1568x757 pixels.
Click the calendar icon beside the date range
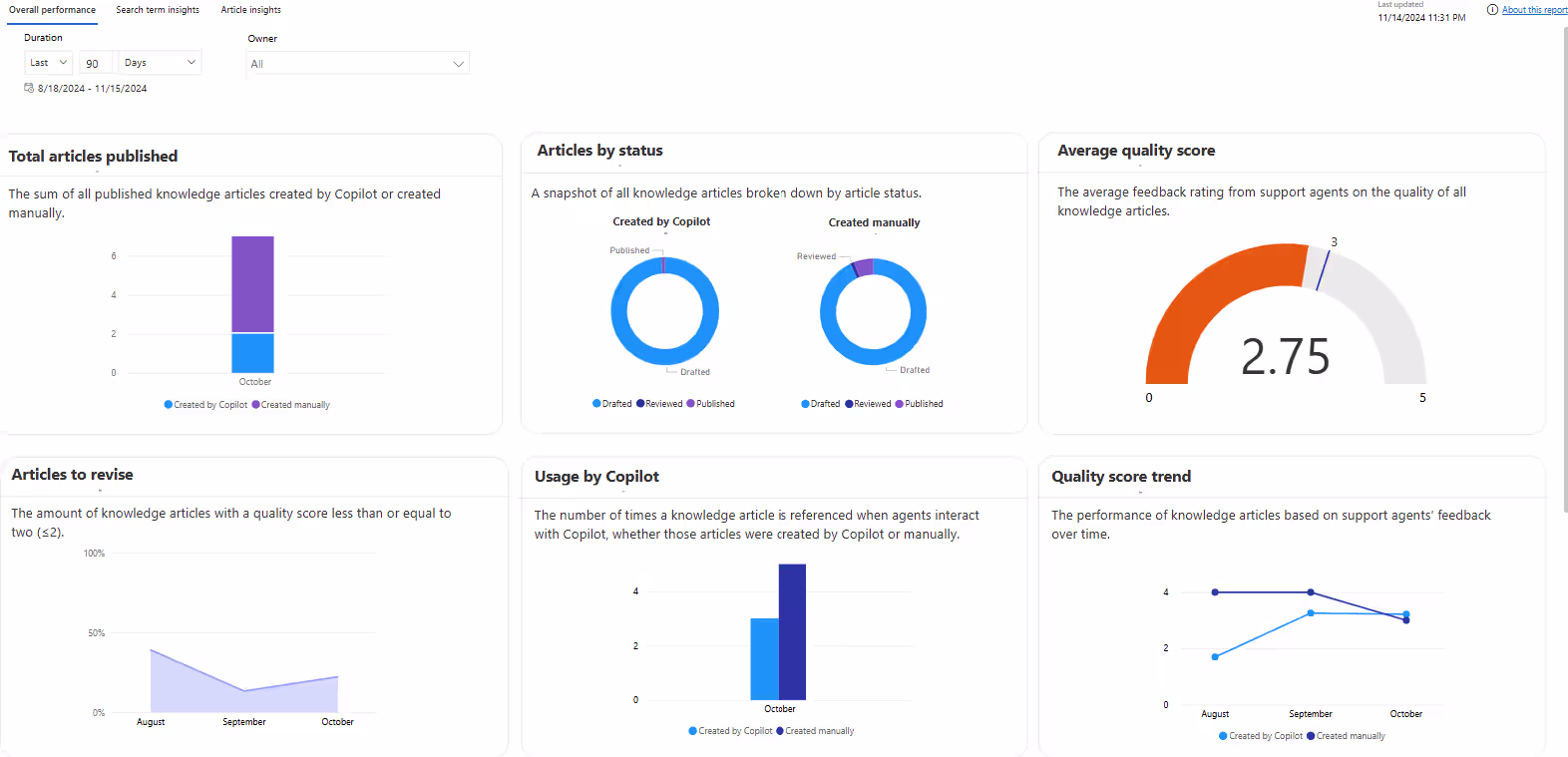click(x=29, y=88)
